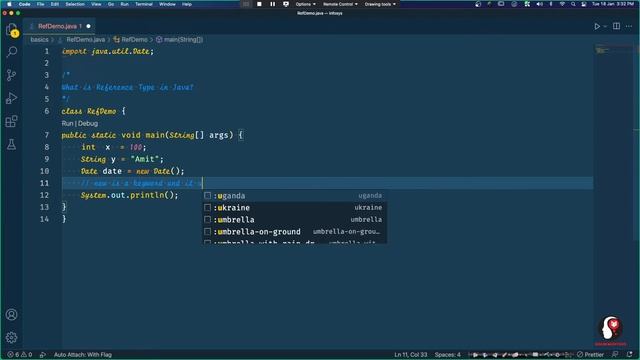Click Spaces: 4 indentation setting

tap(447, 355)
